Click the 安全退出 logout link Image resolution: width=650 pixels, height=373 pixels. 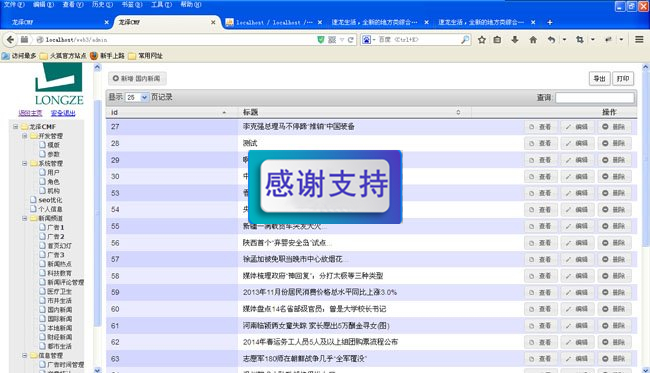pyautogui.click(x=63, y=113)
